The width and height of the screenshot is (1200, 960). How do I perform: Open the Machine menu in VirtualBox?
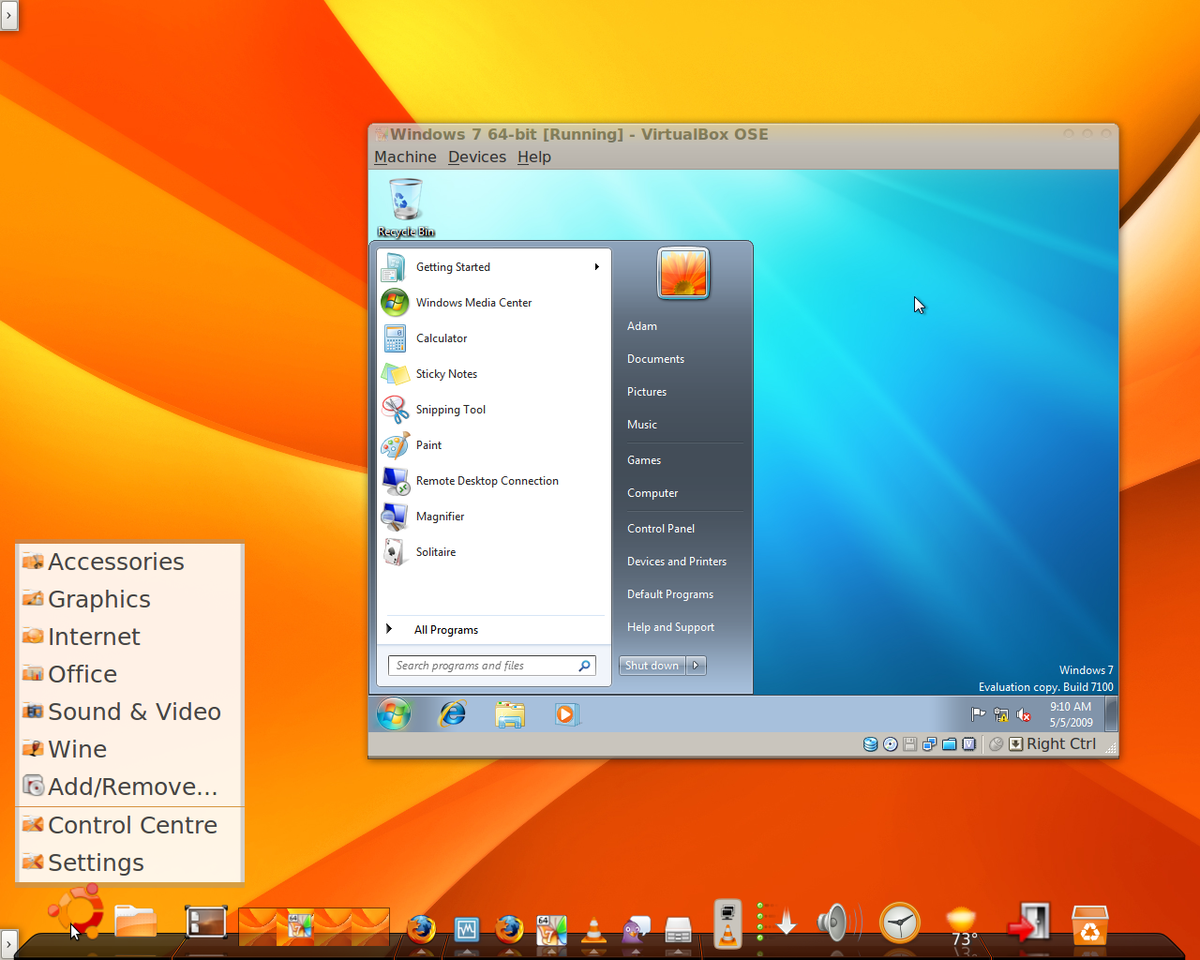coord(405,157)
